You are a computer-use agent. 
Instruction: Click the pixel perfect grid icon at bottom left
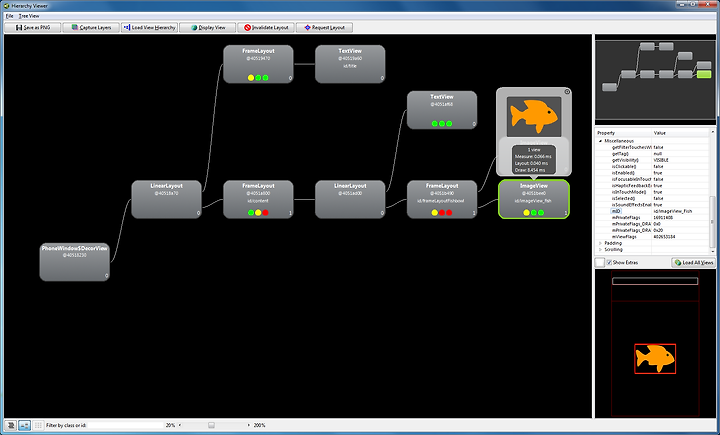point(38,425)
